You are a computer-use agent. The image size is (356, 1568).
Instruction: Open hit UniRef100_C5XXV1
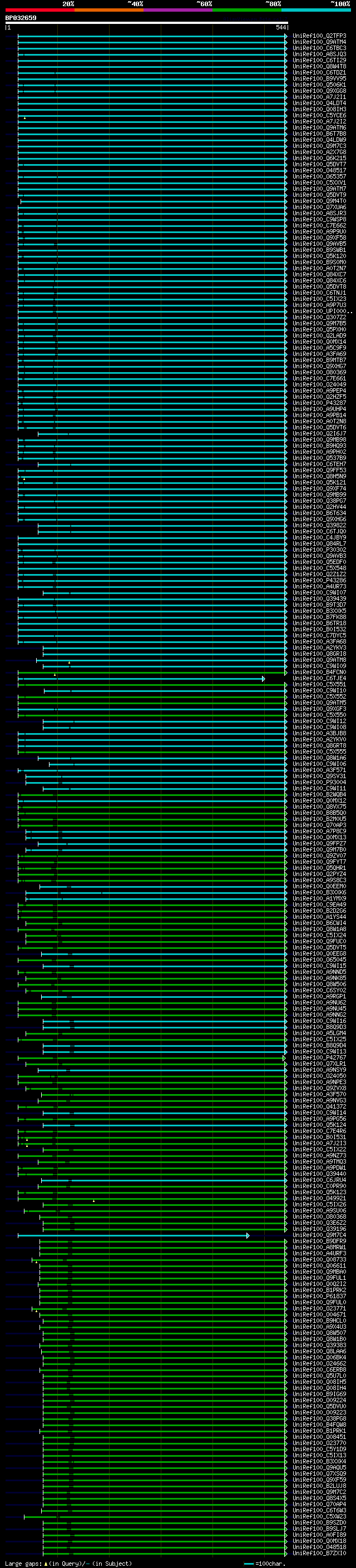(x=319, y=182)
